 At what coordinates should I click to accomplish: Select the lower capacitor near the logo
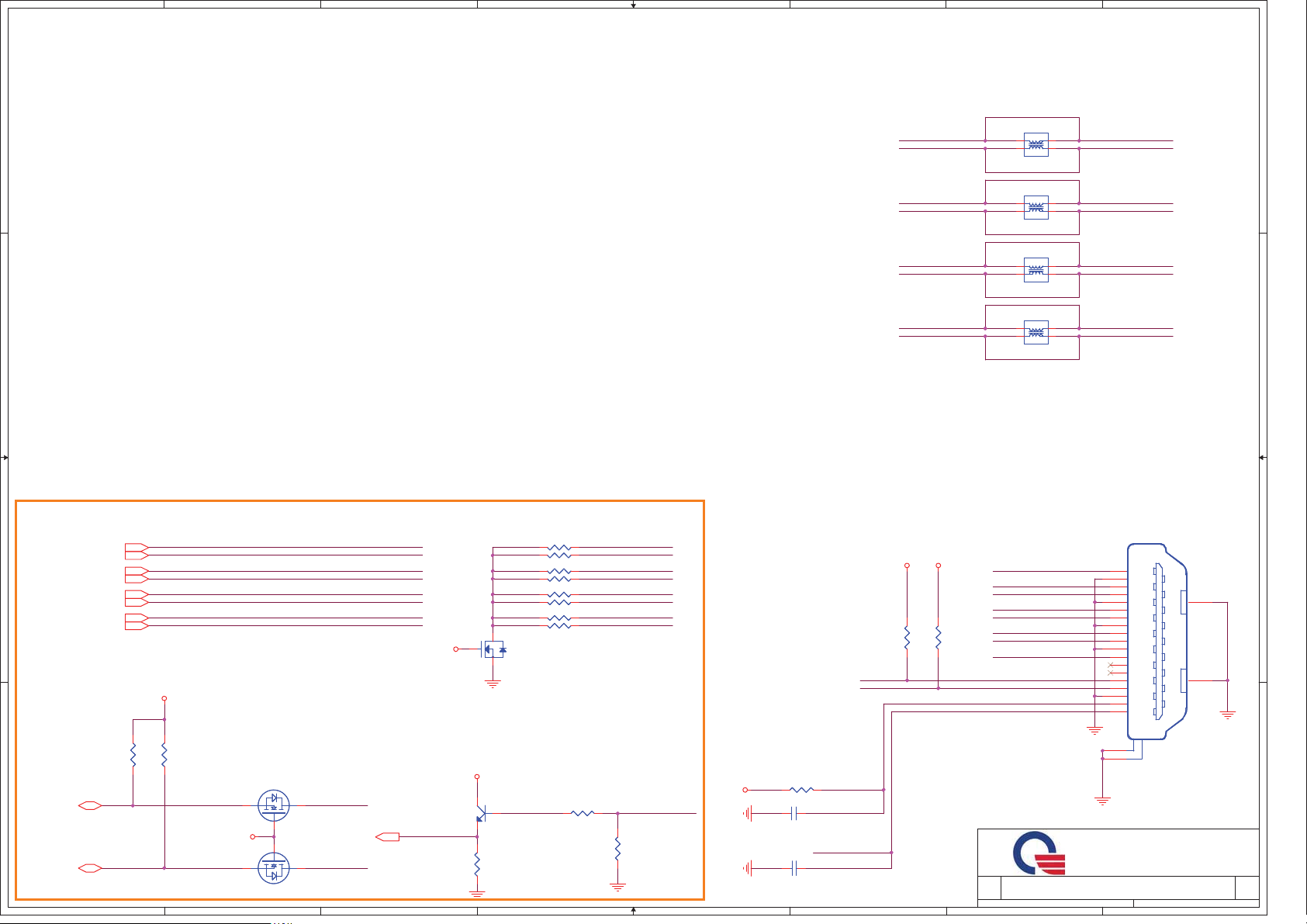click(x=794, y=868)
